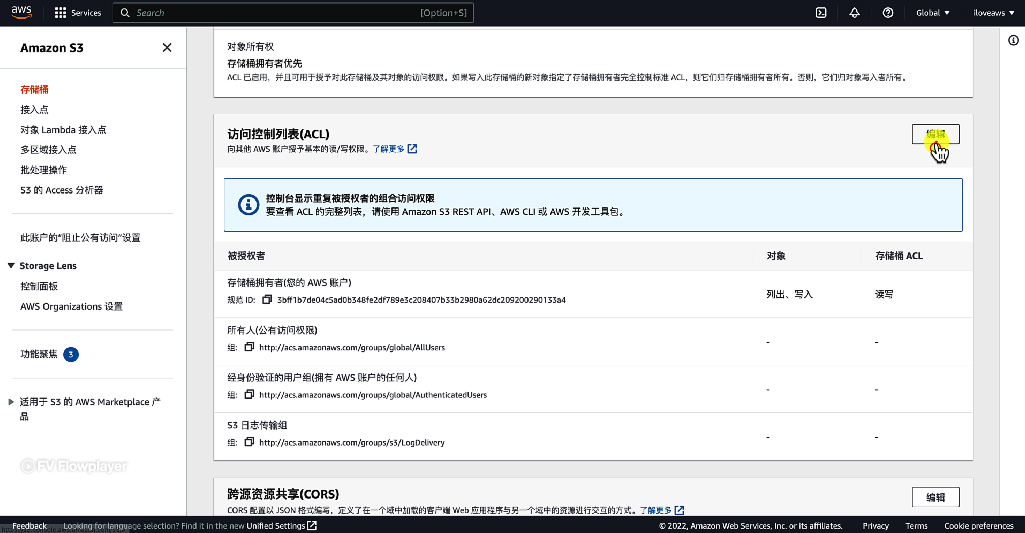
Task: Select the 存储桶拥有者优先 ownership text
Action: tap(265, 63)
